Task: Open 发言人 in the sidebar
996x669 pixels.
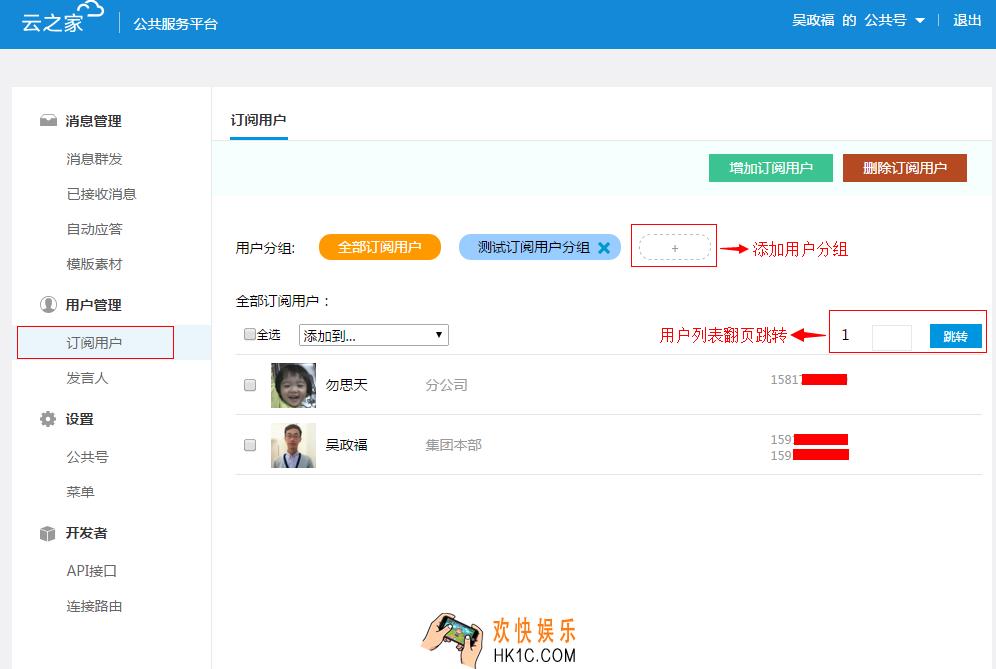Action: (87, 378)
